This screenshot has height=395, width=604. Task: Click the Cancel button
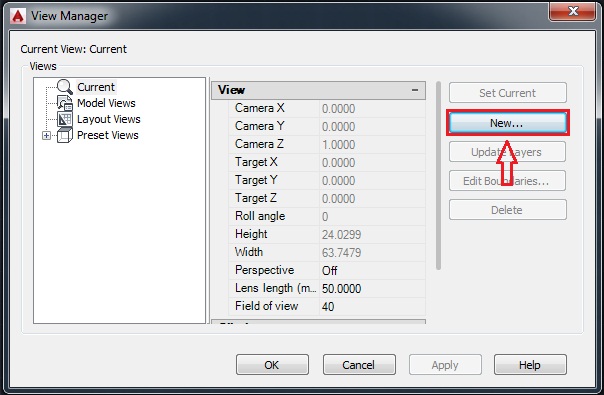(x=359, y=365)
